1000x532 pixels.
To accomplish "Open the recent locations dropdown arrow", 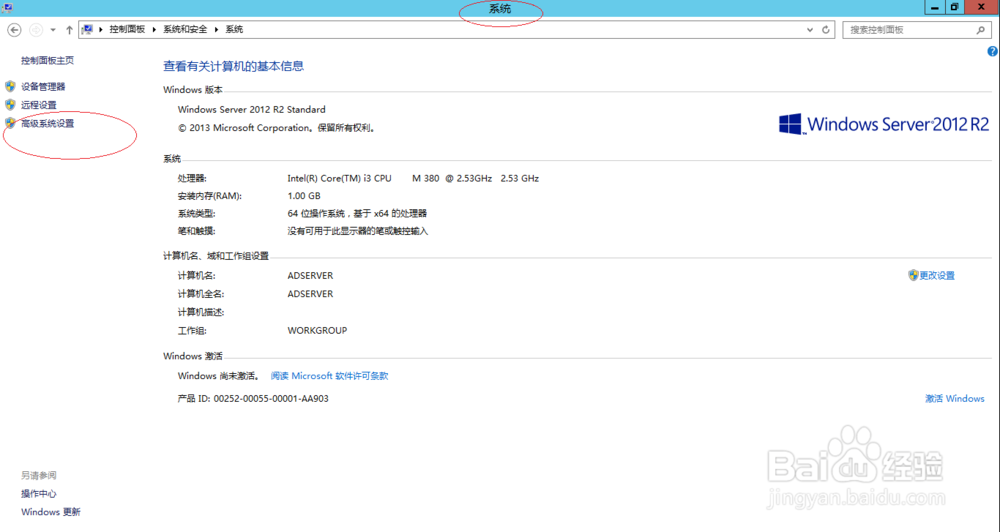I will tap(53, 30).
